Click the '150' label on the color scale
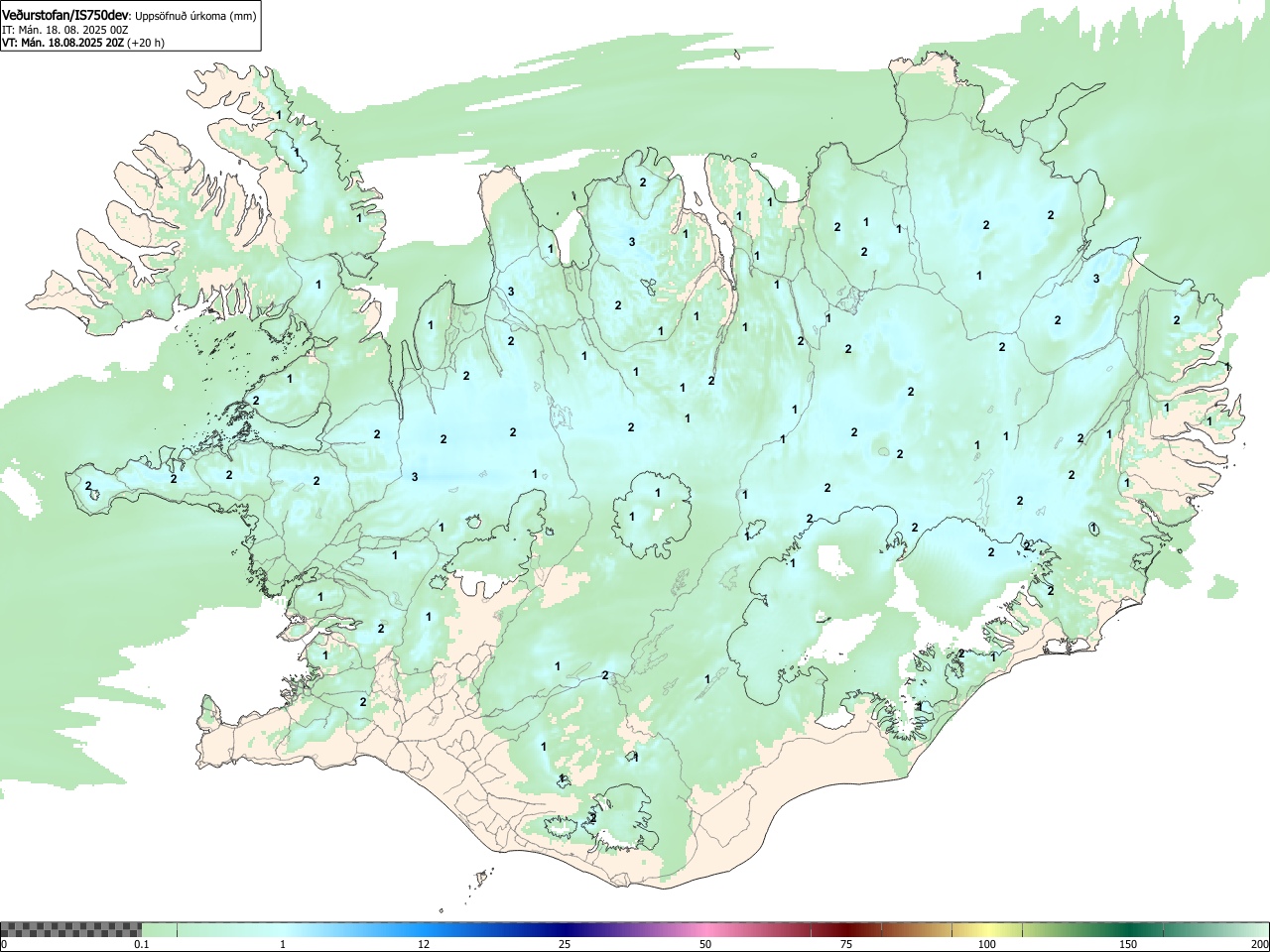 (x=1128, y=944)
